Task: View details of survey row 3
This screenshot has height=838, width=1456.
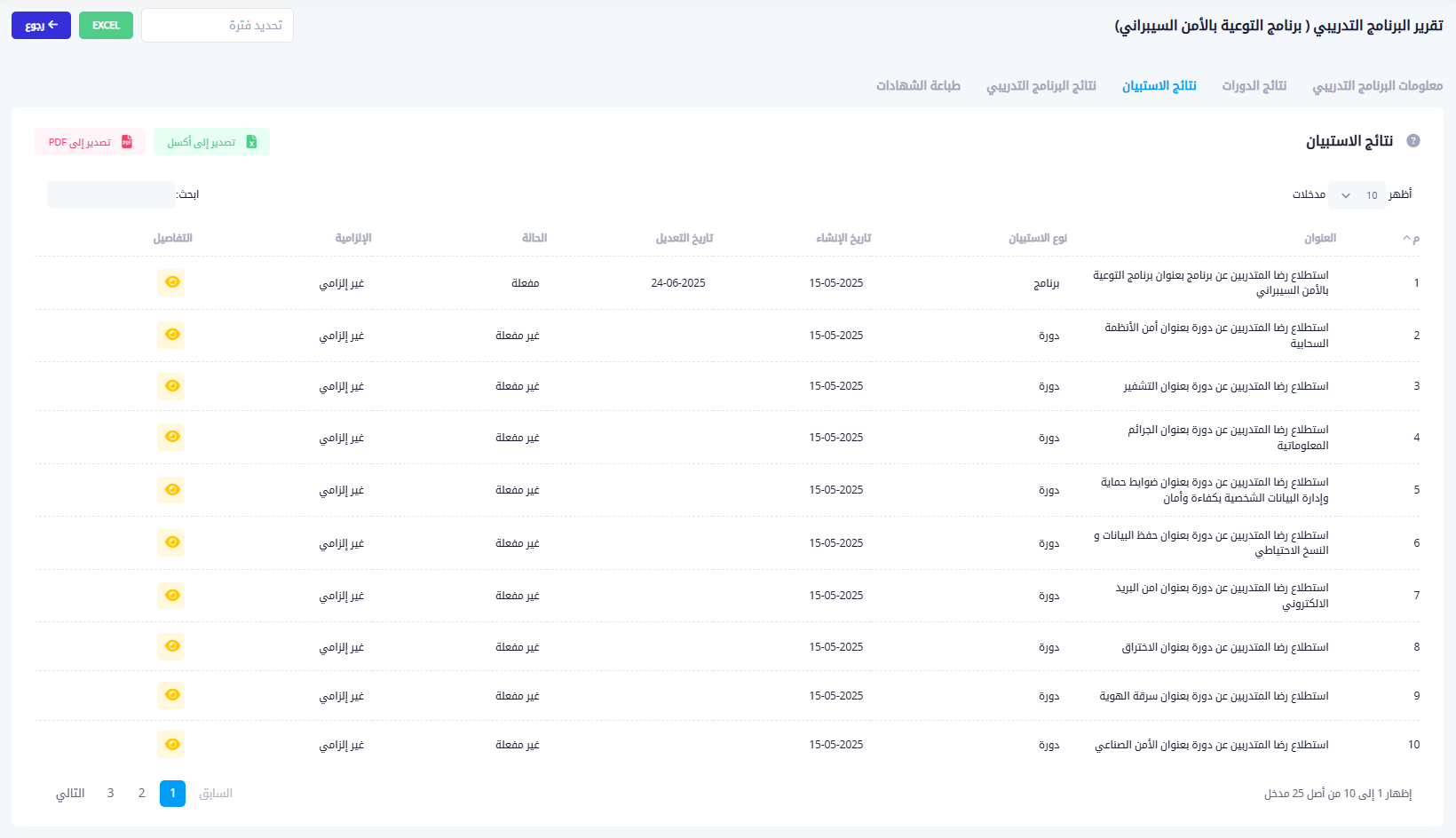Action: [x=171, y=386]
